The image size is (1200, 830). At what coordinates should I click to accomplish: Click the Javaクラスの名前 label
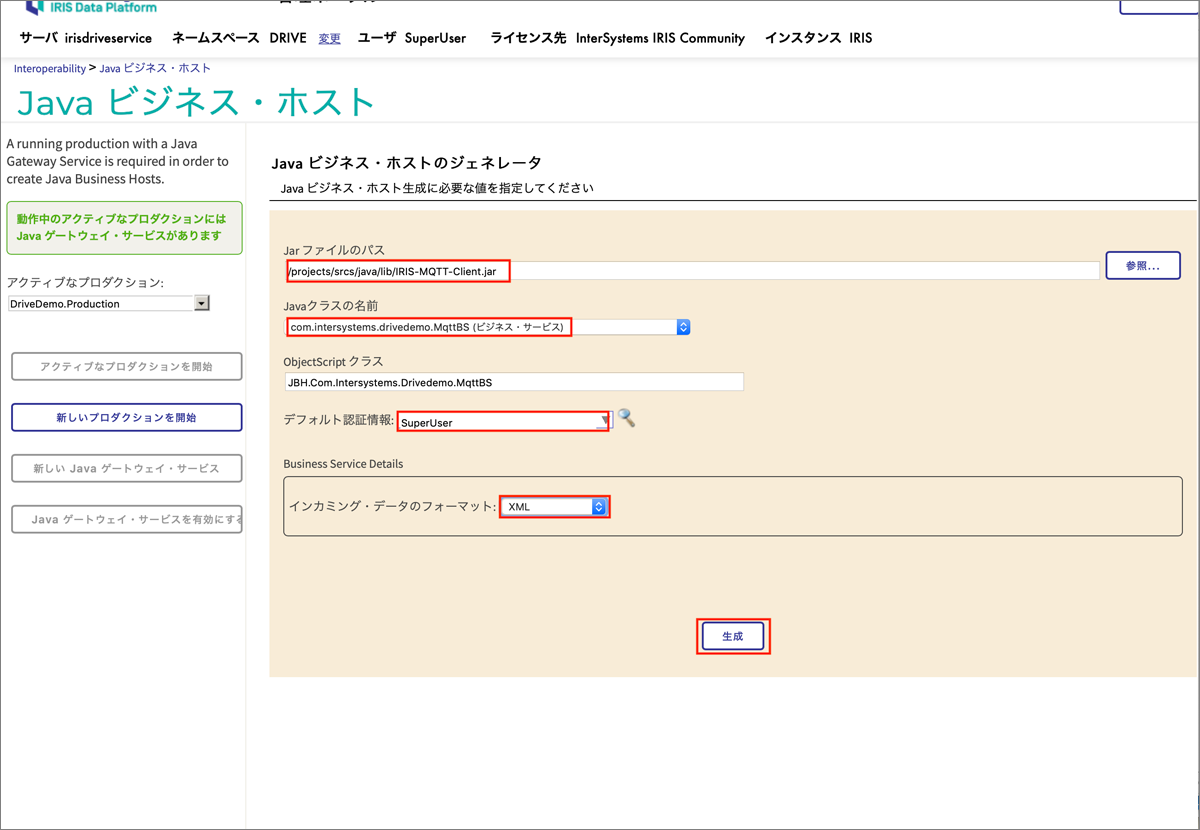(x=331, y=306)
